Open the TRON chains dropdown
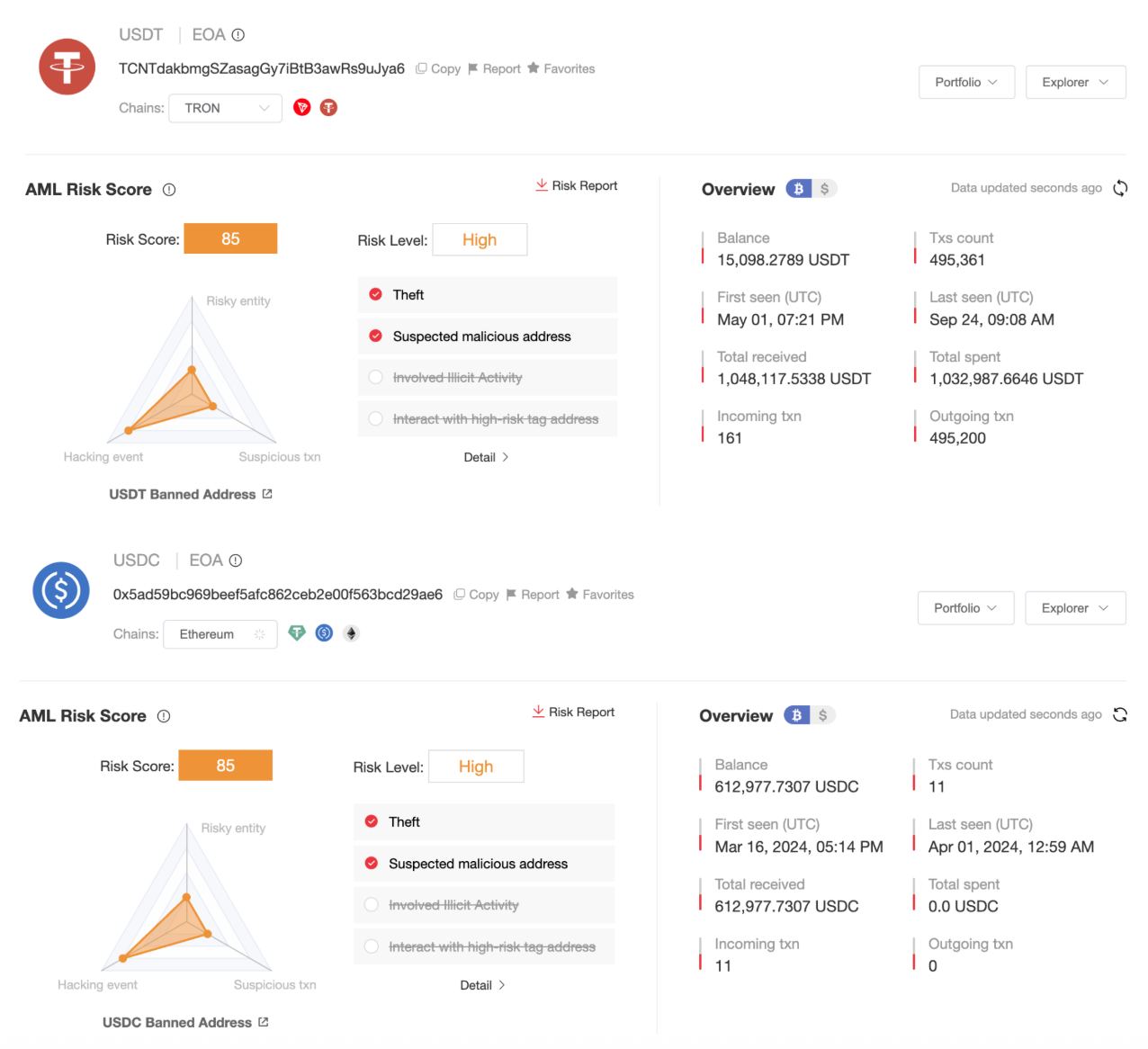 [x=225, y=108]
